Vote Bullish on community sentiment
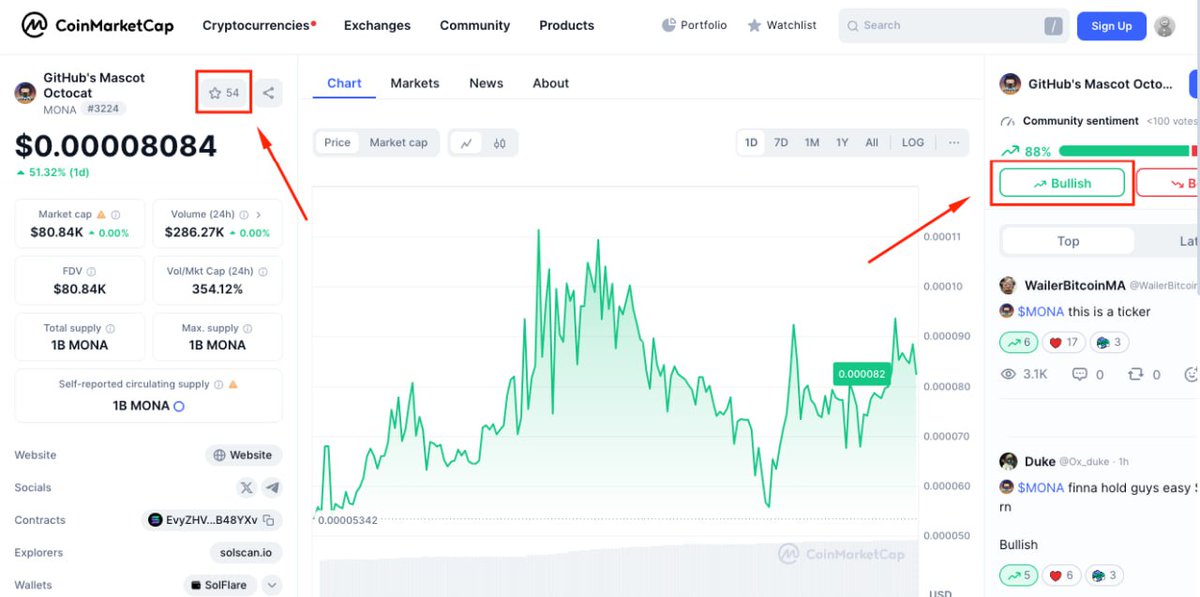The image size is (1200, 597). click(1062, 183)
